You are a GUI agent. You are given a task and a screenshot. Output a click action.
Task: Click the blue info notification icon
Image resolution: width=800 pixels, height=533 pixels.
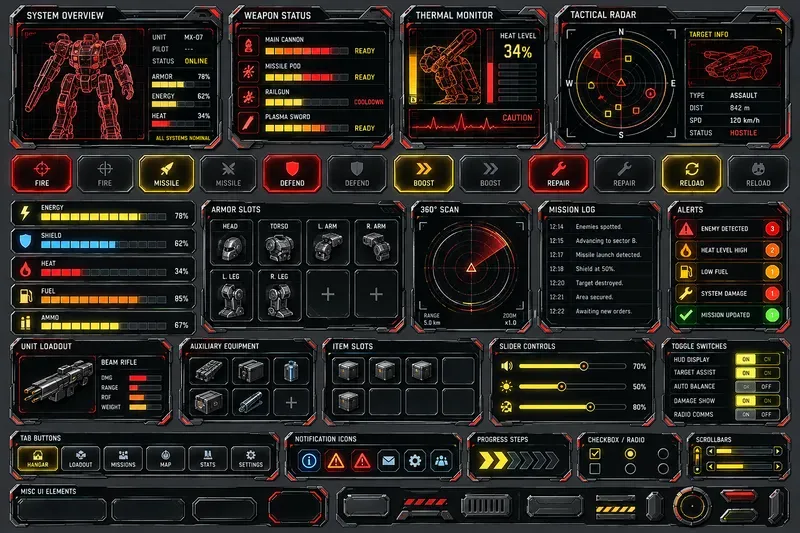point(309,461)
